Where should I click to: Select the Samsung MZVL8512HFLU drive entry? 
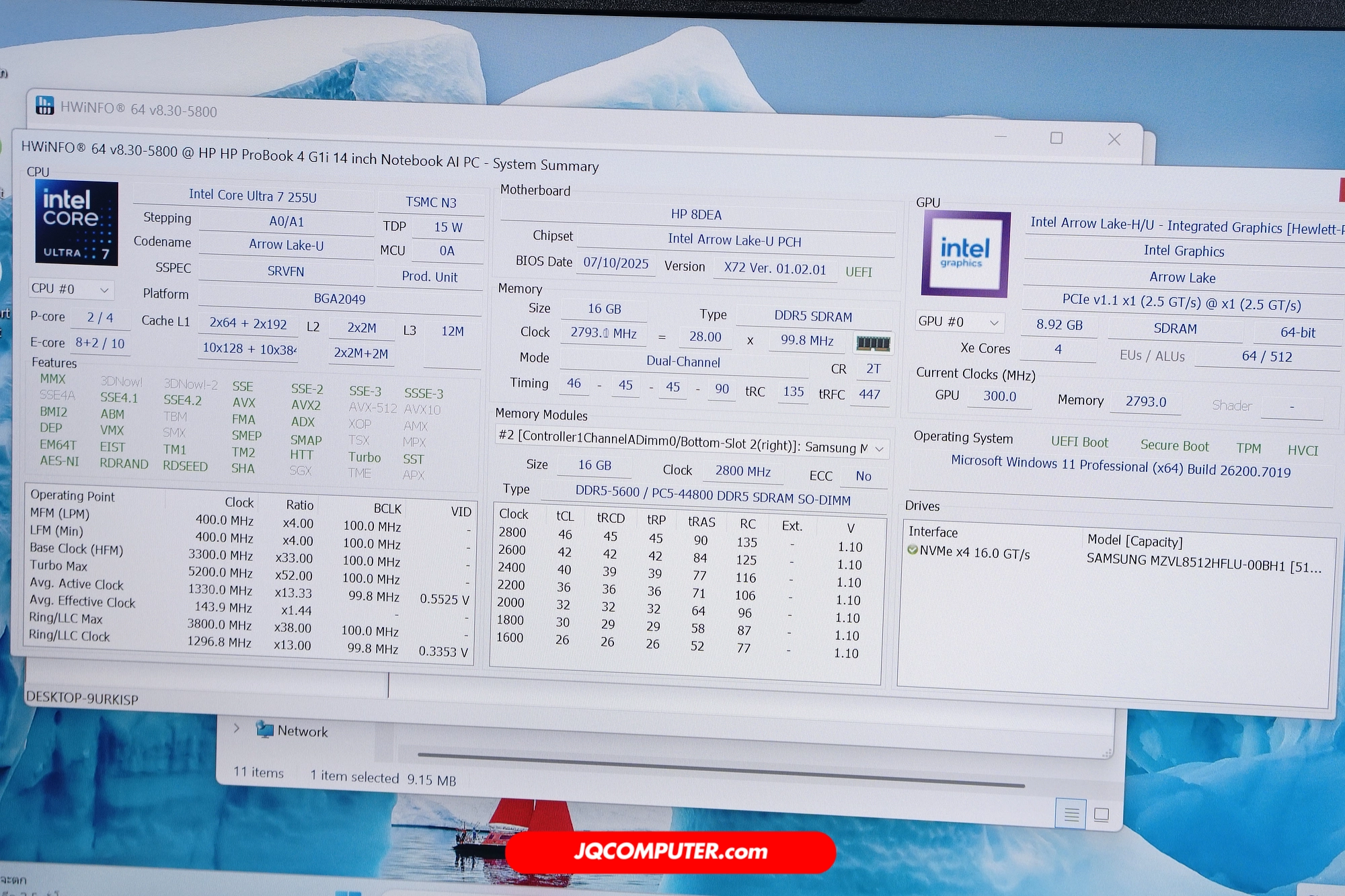click(x=1202, y=563)
